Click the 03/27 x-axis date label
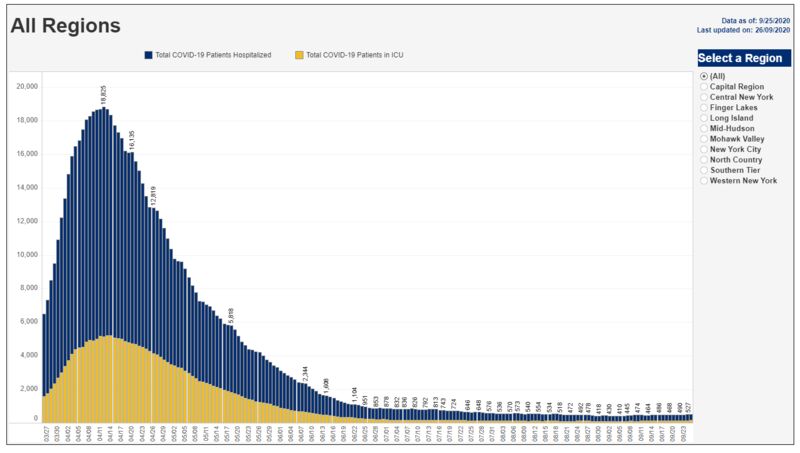Image resolution: width=800 pixels, height=453 pixels. click(x=46, y=434)
